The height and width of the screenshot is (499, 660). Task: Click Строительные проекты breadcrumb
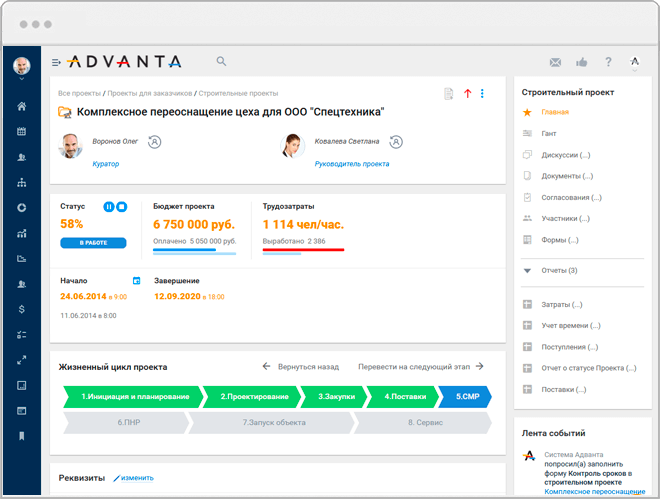pos(238,93)
